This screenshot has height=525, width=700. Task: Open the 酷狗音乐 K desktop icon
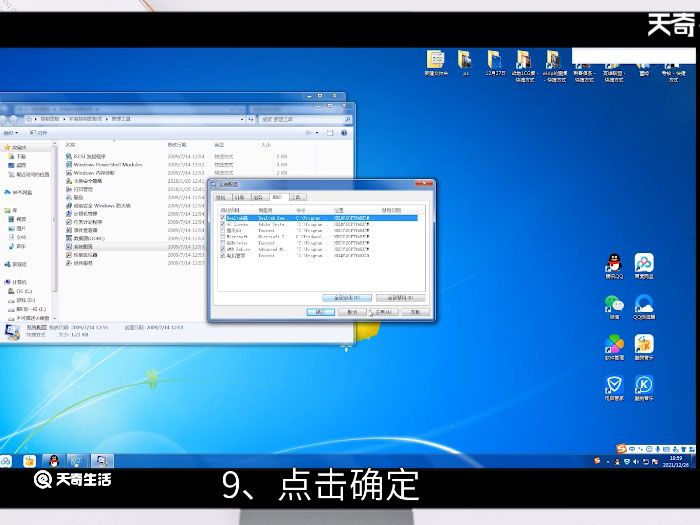[644, 388]
